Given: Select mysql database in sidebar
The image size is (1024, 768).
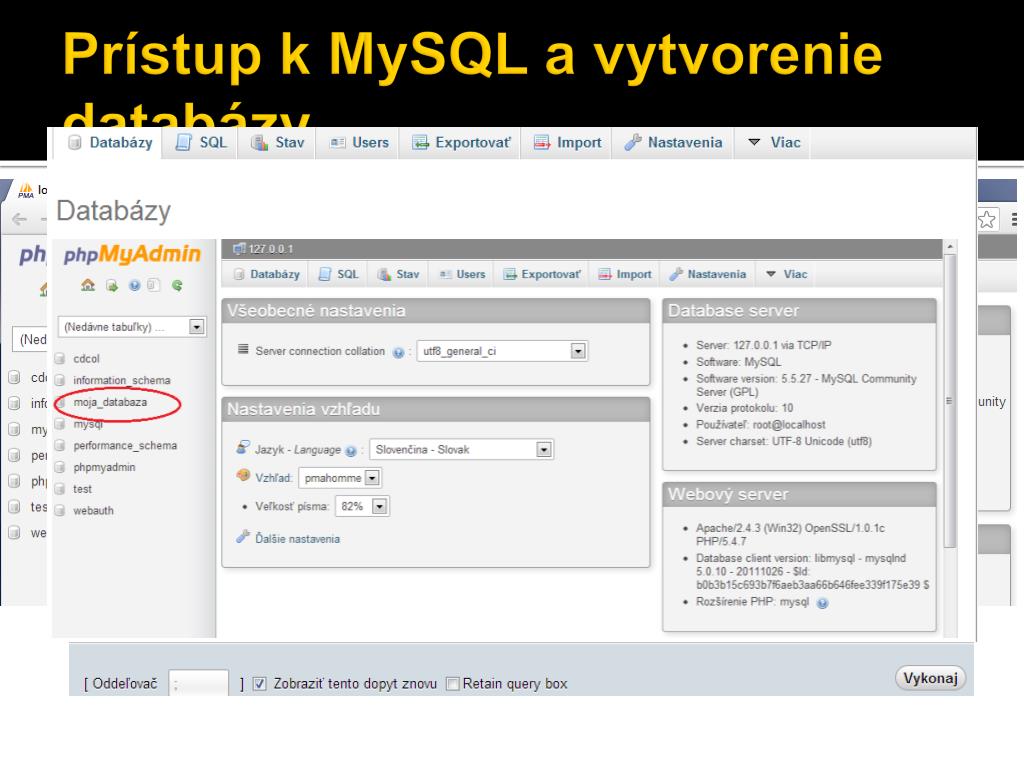Looking at the screenshot, I should point(88,424).
